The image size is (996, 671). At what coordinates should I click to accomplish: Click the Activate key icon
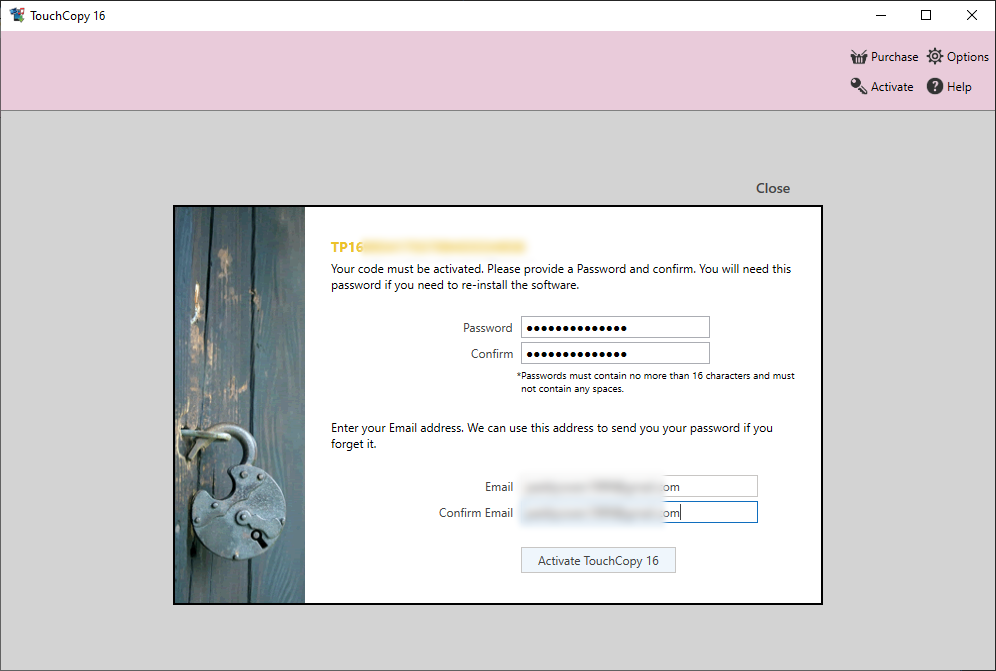tap(859, 86)
